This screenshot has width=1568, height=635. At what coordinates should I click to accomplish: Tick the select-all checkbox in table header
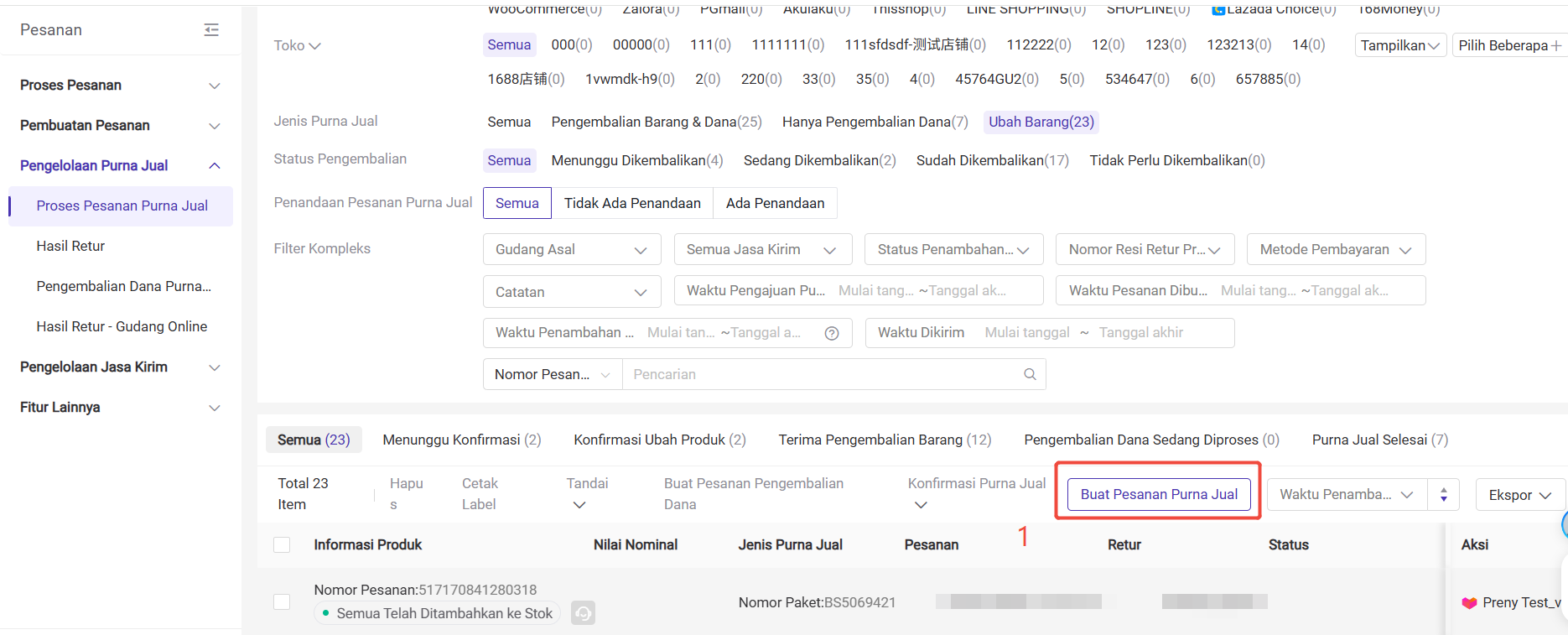click(282, 545)
